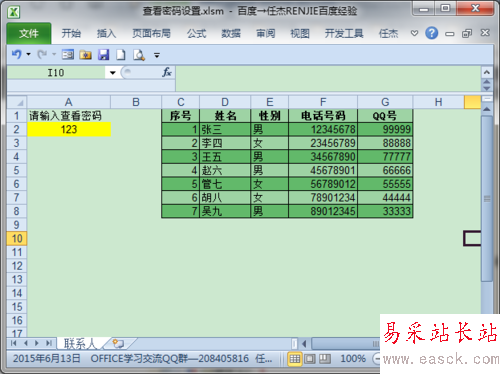
Task: Click the 100% zoom level button
Action: pyautogui.click(x=353, y=359)
